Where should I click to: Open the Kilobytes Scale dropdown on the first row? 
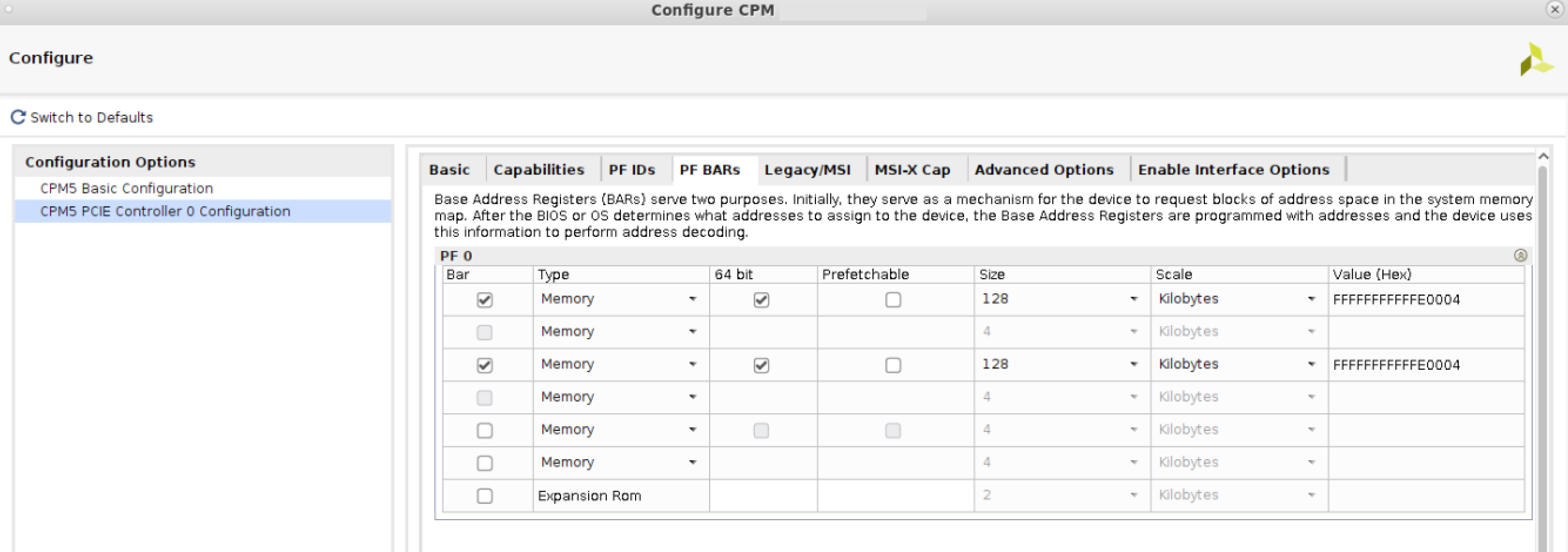pyautogui.click(x=1312, y=299)
